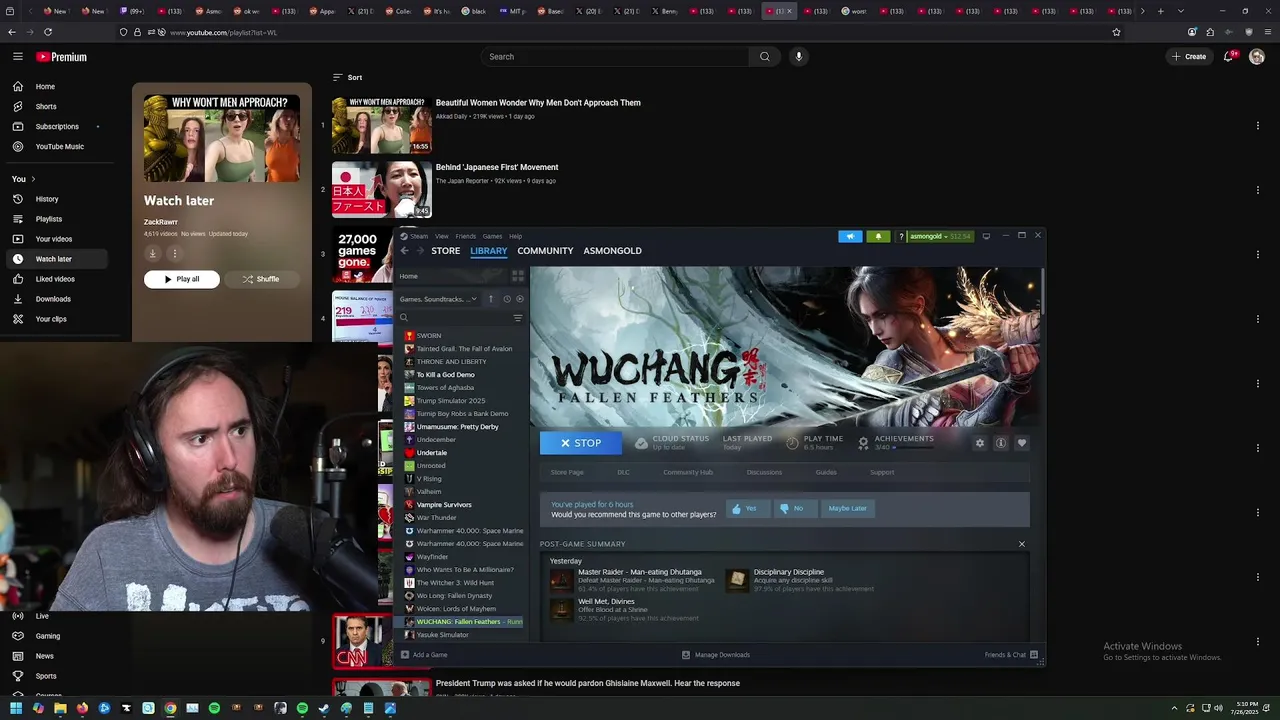Image resolution: width=1280 pixels, height=720 pixels.
Task: Reload the browser page
Action: click(x=47, y=32)
